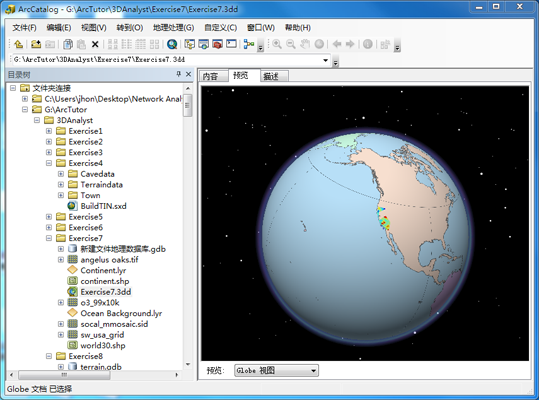Select Ocean Background.lyr in tree
Viewport: 539px width, 400px height.
[121, 313]
